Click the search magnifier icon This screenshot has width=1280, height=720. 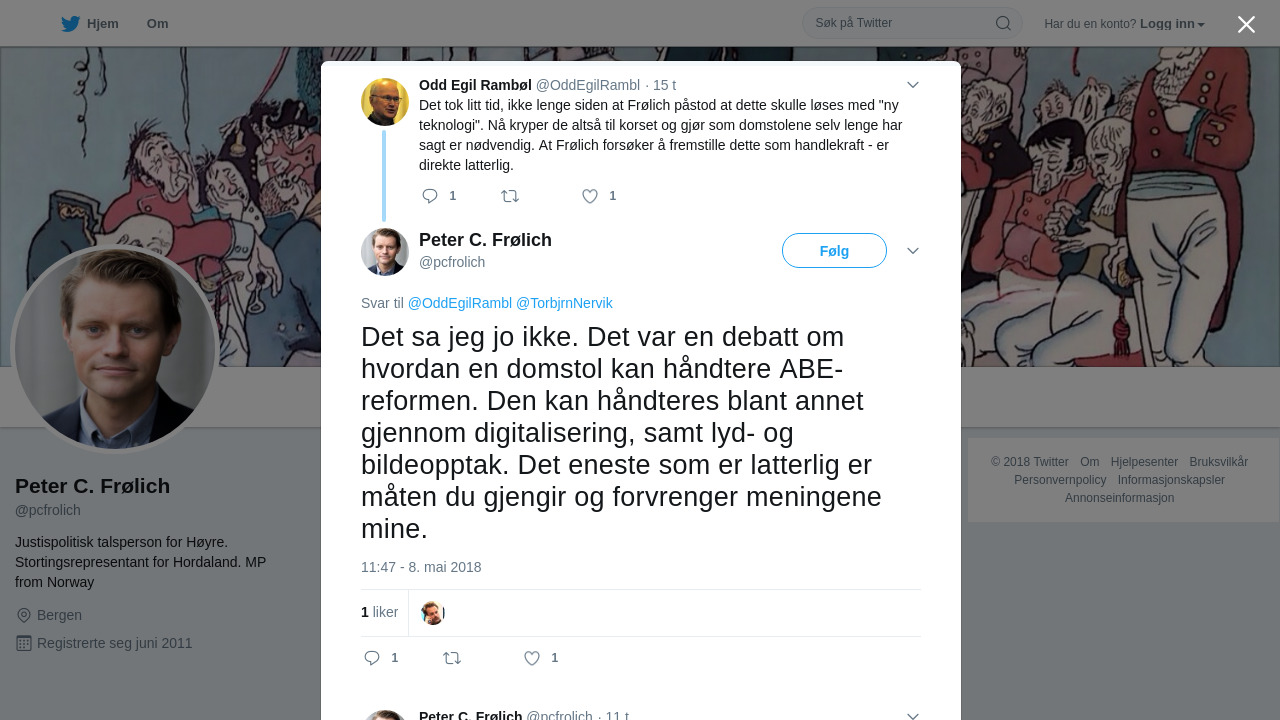click(x=1003, y=23)
